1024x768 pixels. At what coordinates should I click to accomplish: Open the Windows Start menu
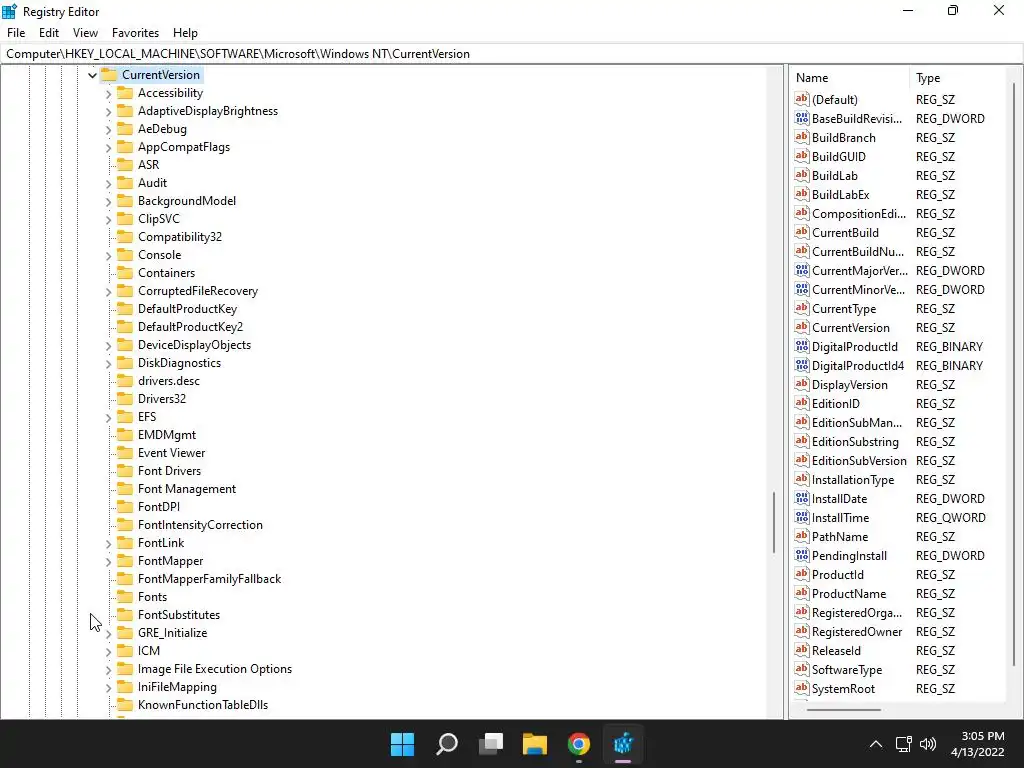[x=402, y=744]
